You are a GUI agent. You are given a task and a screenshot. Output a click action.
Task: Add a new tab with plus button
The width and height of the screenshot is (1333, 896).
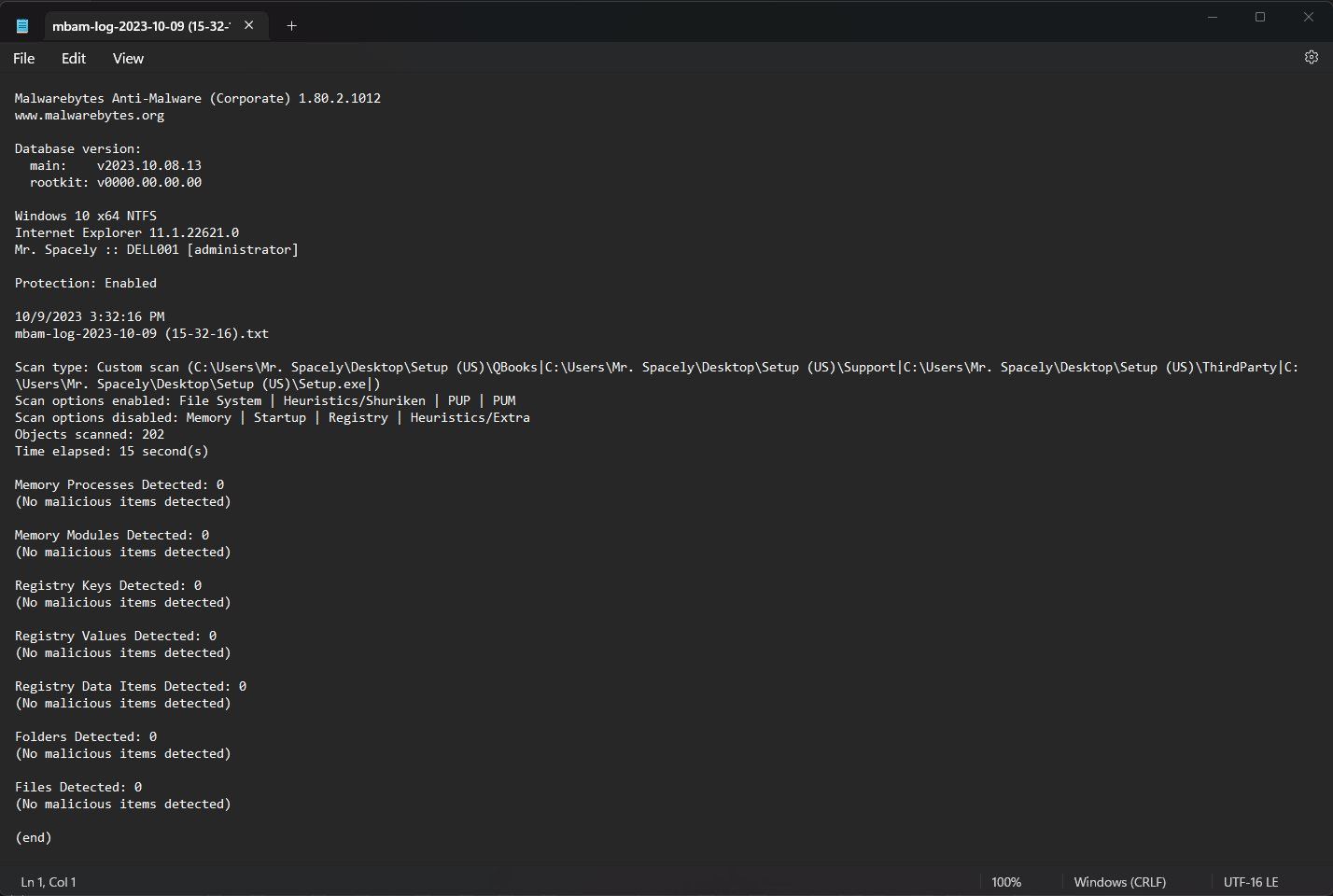click(x=291, y=26)
